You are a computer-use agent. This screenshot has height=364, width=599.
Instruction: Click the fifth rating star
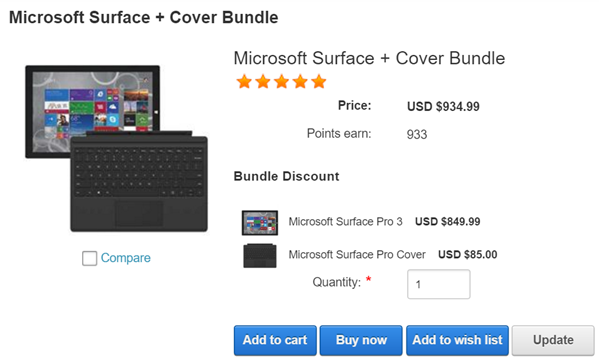coord(319,82)
